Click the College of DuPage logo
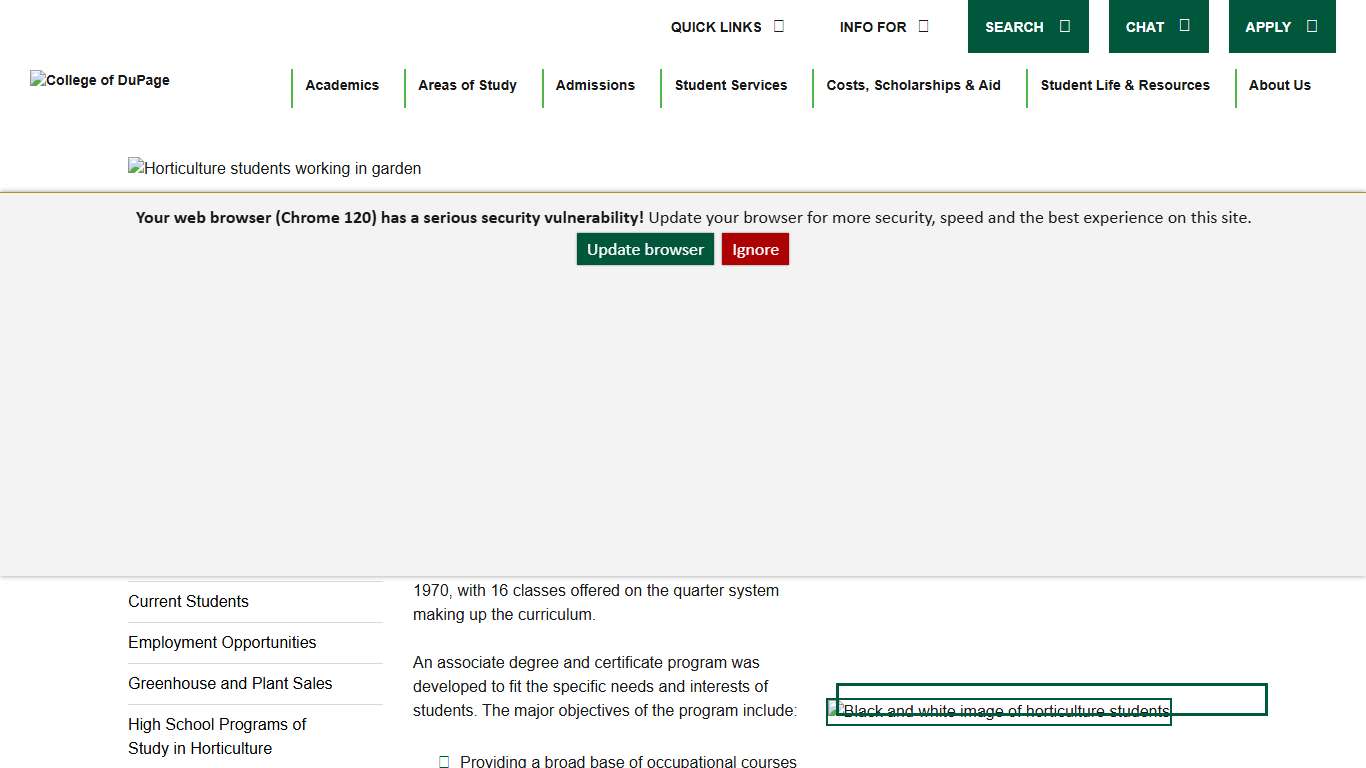The width and height of the screenshot is (1366, 768). [100, 80]
